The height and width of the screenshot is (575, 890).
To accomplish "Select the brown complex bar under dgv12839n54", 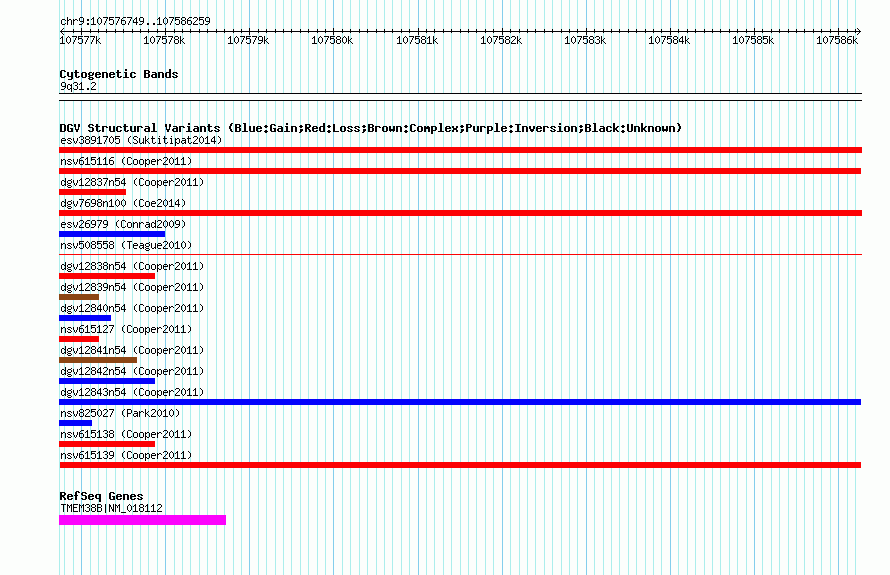I will click(79, 297).
